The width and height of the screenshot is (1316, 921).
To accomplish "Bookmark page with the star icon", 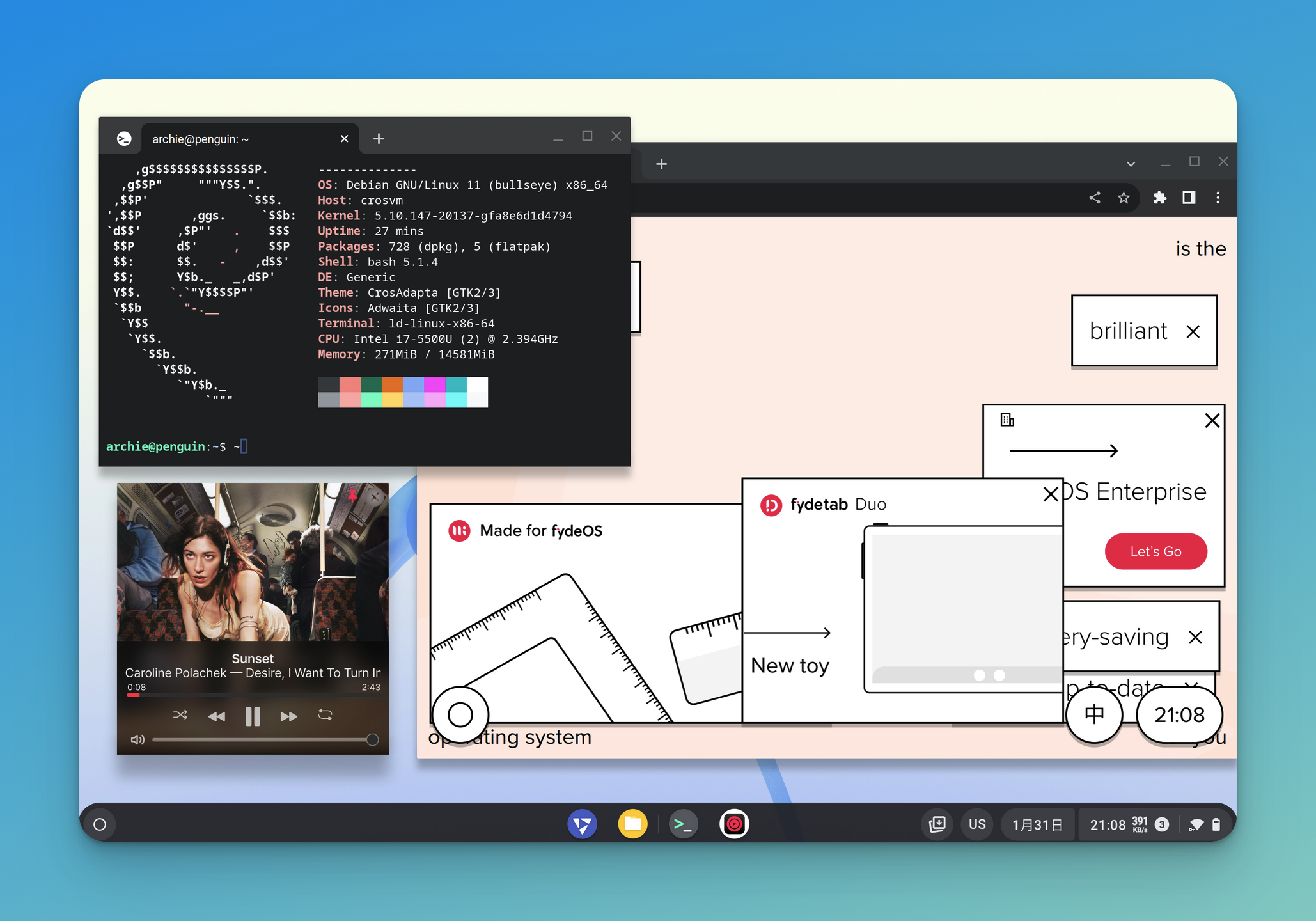I will click(x=1124, y=198).
